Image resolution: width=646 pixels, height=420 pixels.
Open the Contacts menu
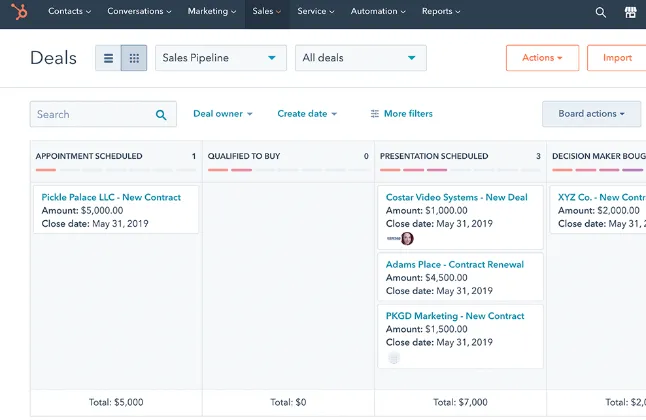pyautogui.click(x=70, y=12)
